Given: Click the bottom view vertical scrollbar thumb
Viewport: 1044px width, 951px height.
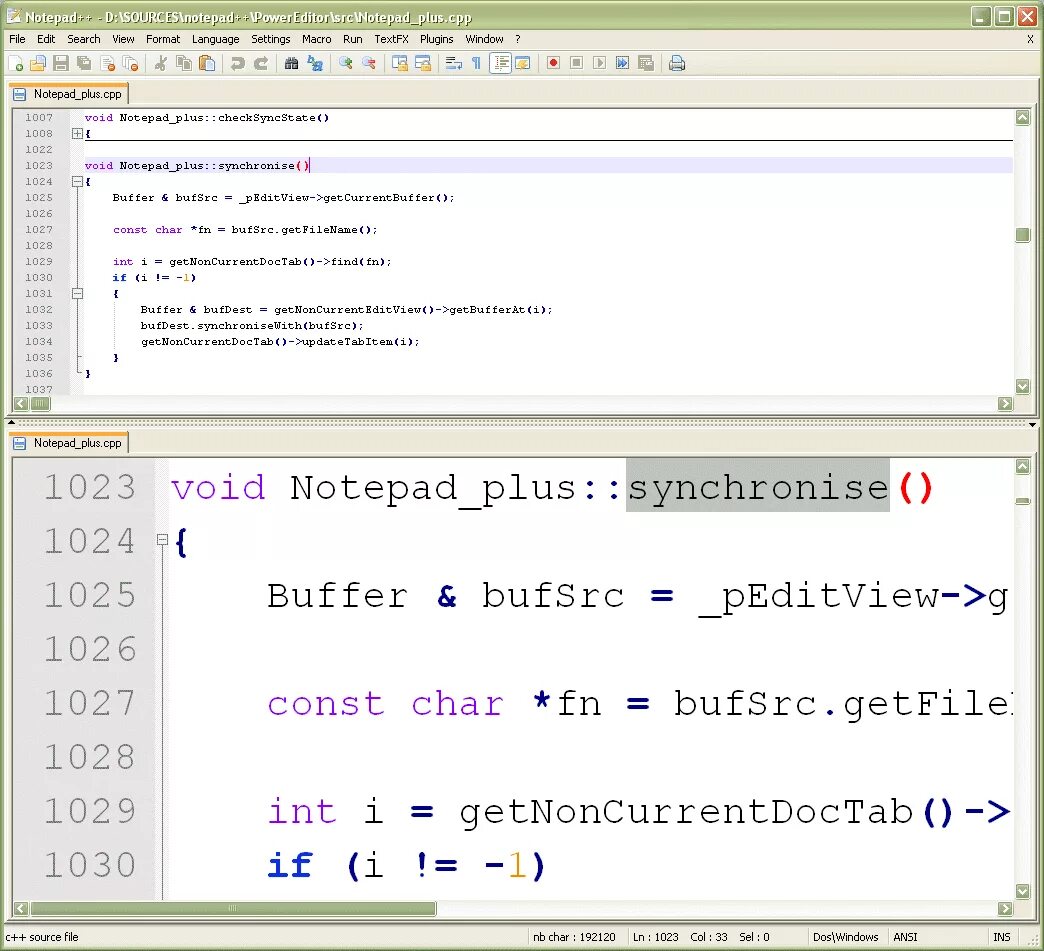Looking at the screenshot, I should coord(1023,501).
